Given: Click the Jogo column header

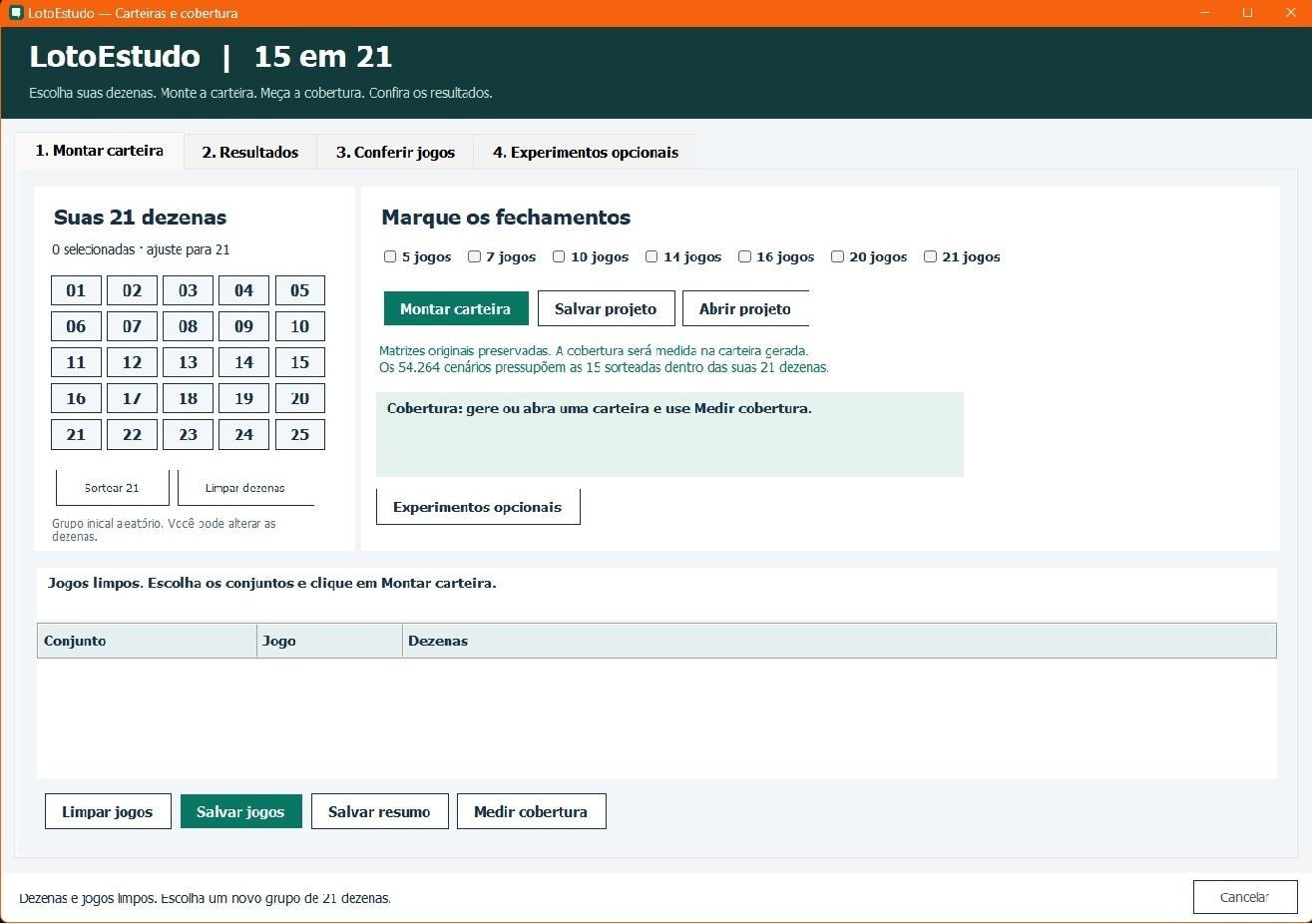Looking at the screenshot, I should [x=329, y=641].
